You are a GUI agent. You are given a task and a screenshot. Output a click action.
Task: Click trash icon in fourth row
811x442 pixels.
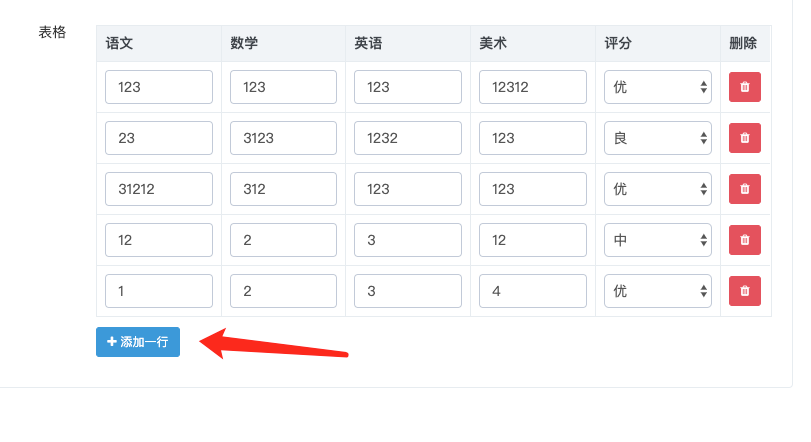(x=744, y=240)
